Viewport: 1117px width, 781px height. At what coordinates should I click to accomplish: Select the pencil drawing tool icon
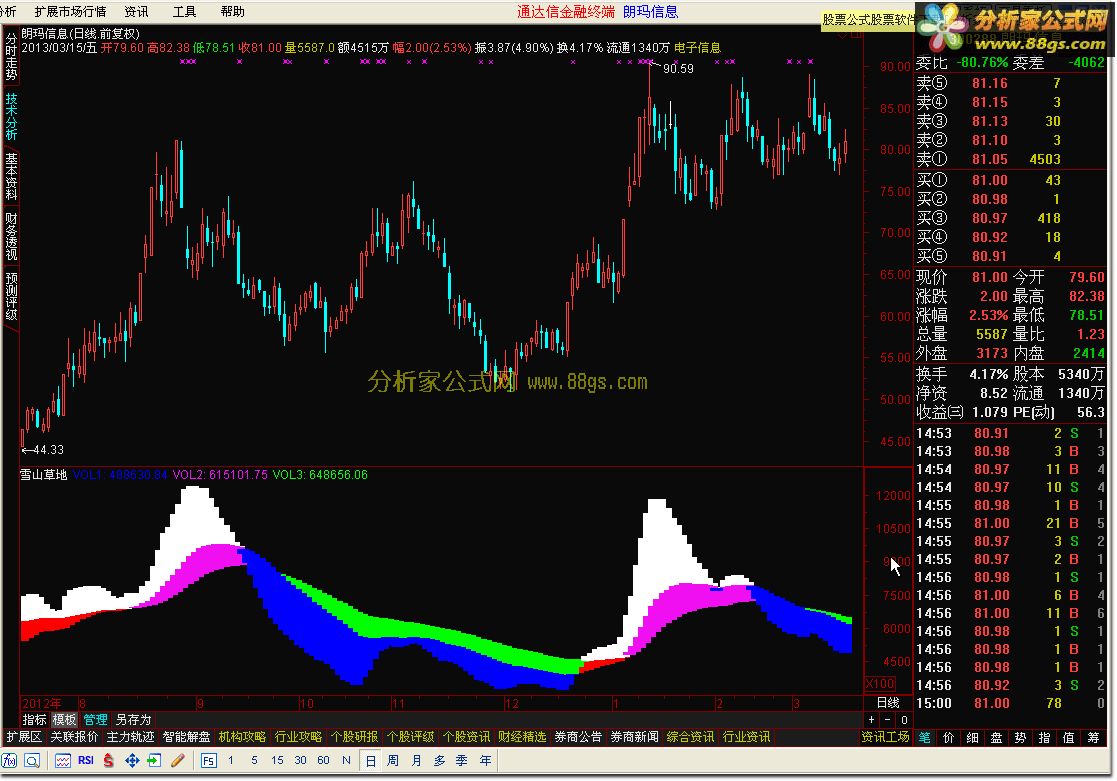(x=177, y=760)
